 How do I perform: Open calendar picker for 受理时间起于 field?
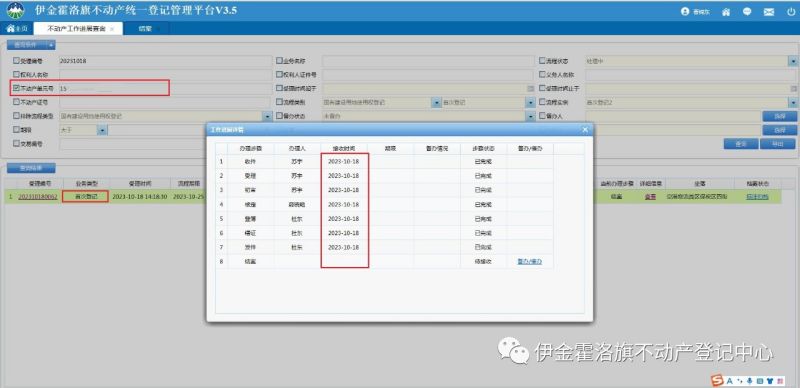531,88
